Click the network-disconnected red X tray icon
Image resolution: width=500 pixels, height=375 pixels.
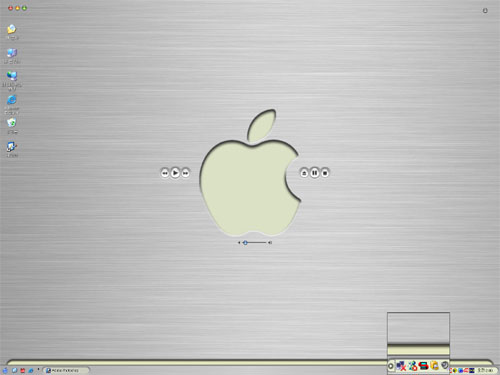(401, 366)
